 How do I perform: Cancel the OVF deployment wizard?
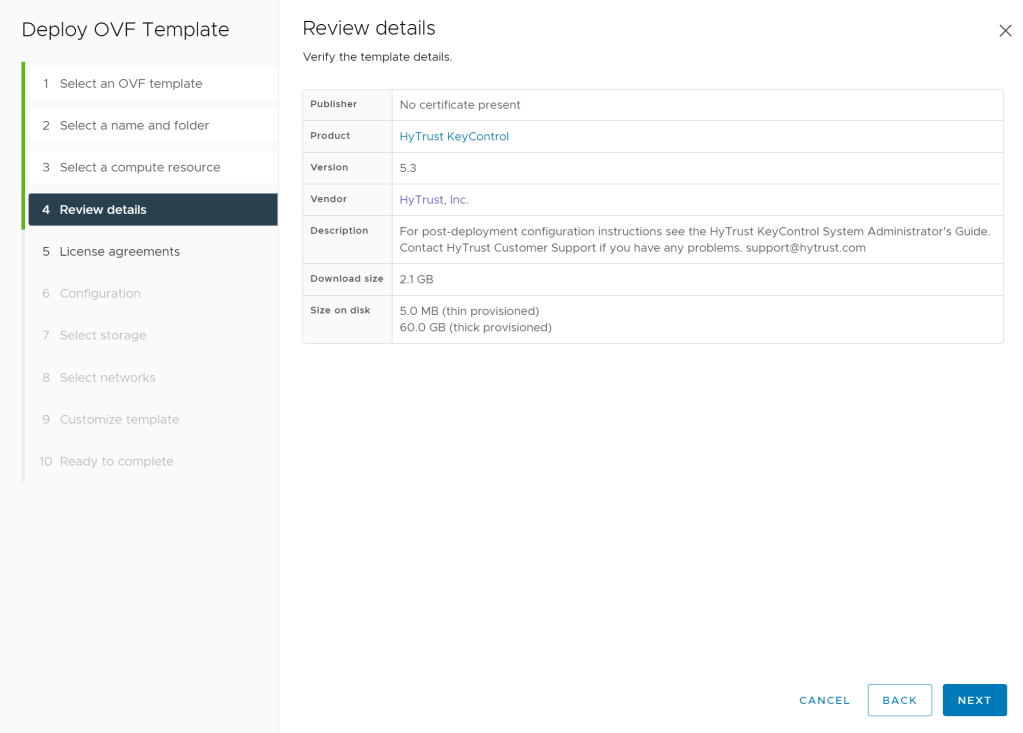pos(824,700)
